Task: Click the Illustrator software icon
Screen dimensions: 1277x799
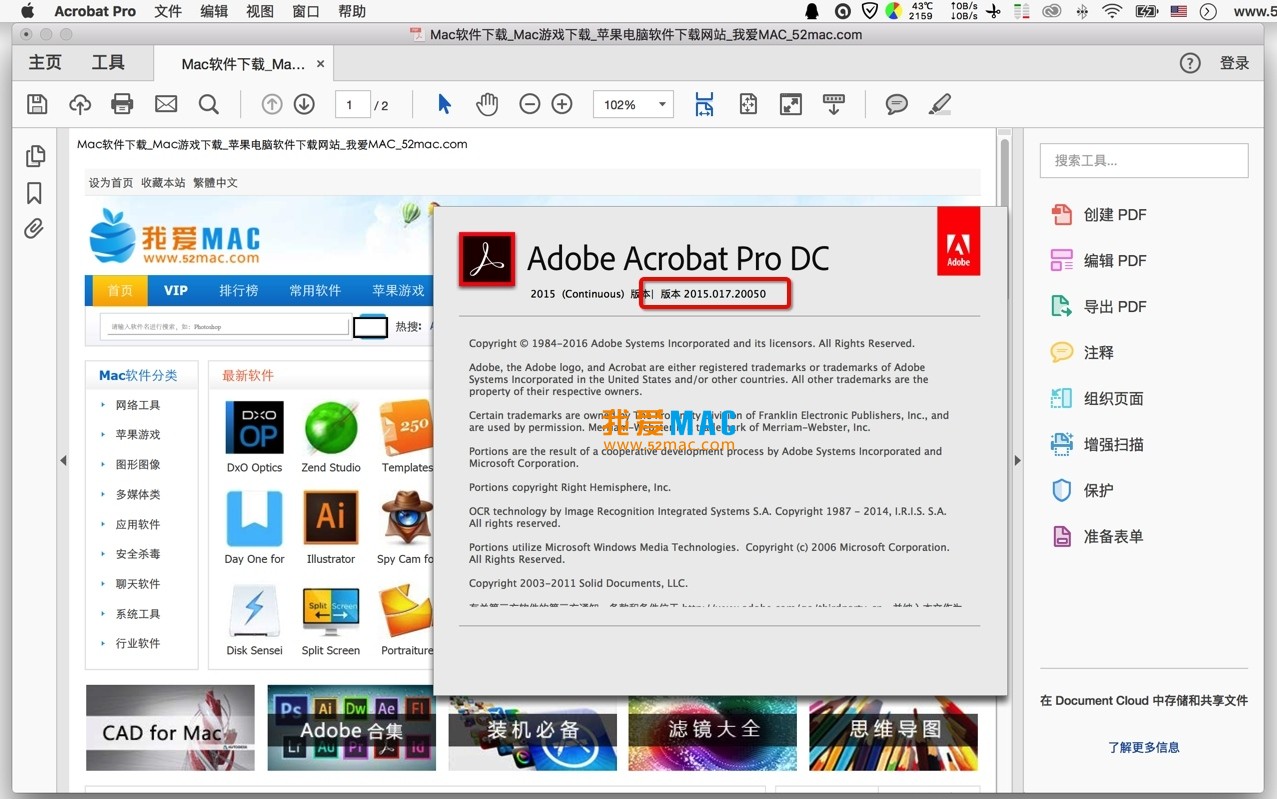Action: click(x=331, y=517)
